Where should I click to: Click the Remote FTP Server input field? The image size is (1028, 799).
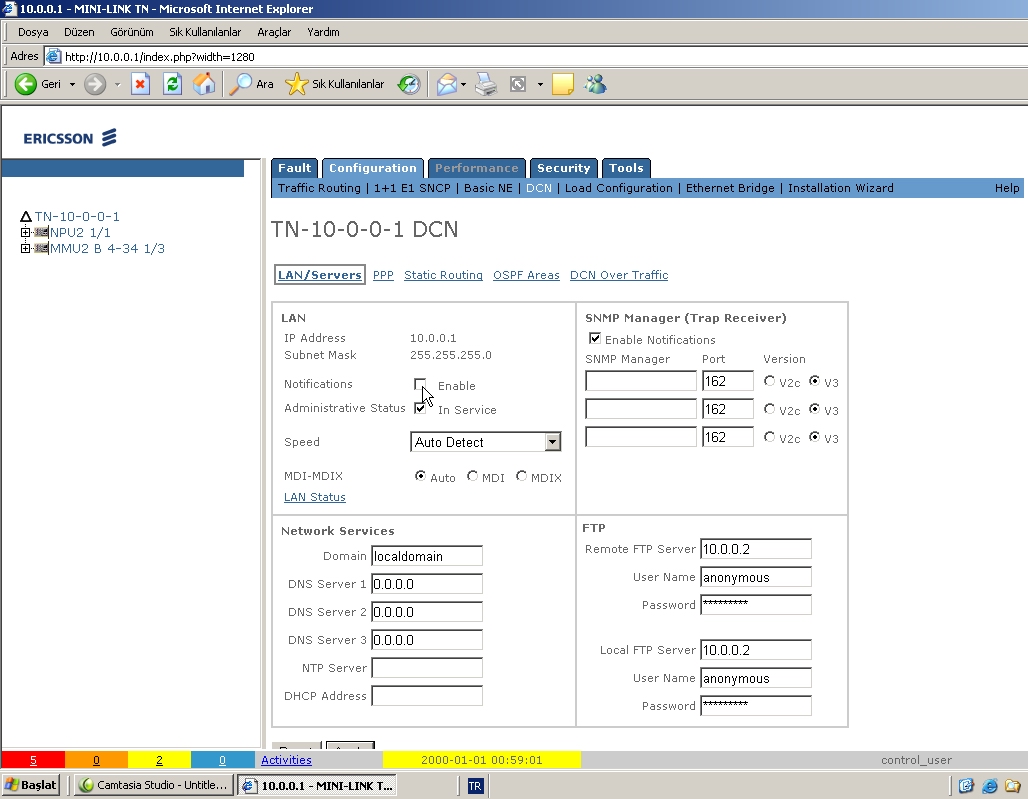756,549
